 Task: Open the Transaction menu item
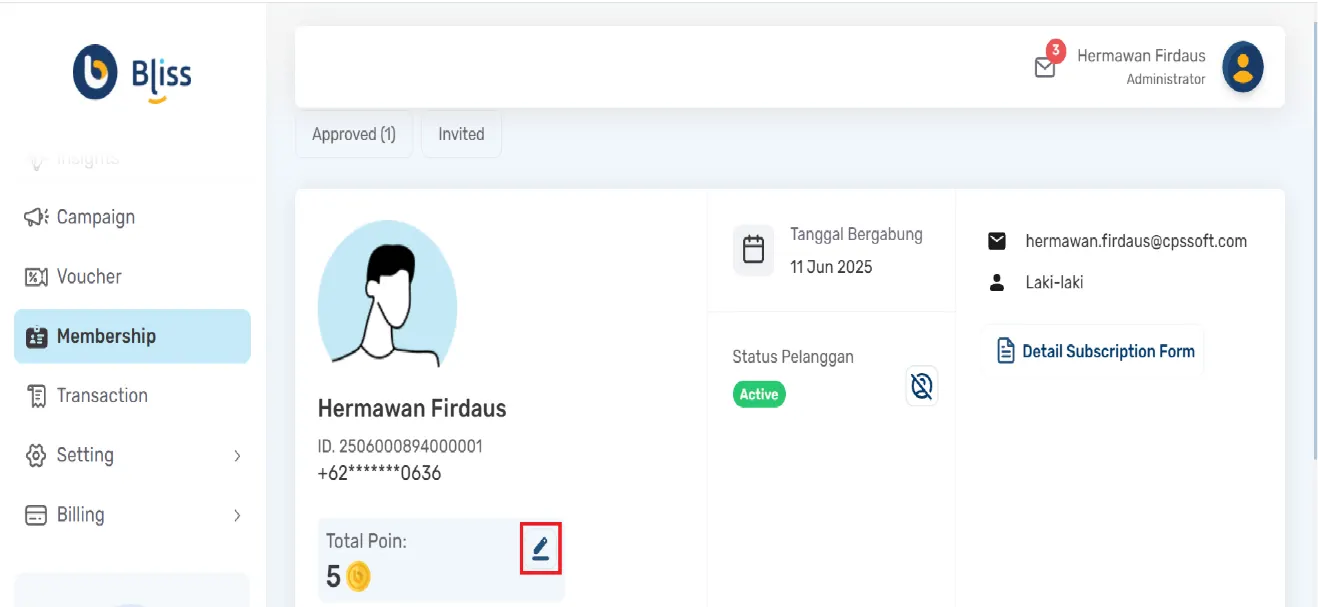point(101,396)
